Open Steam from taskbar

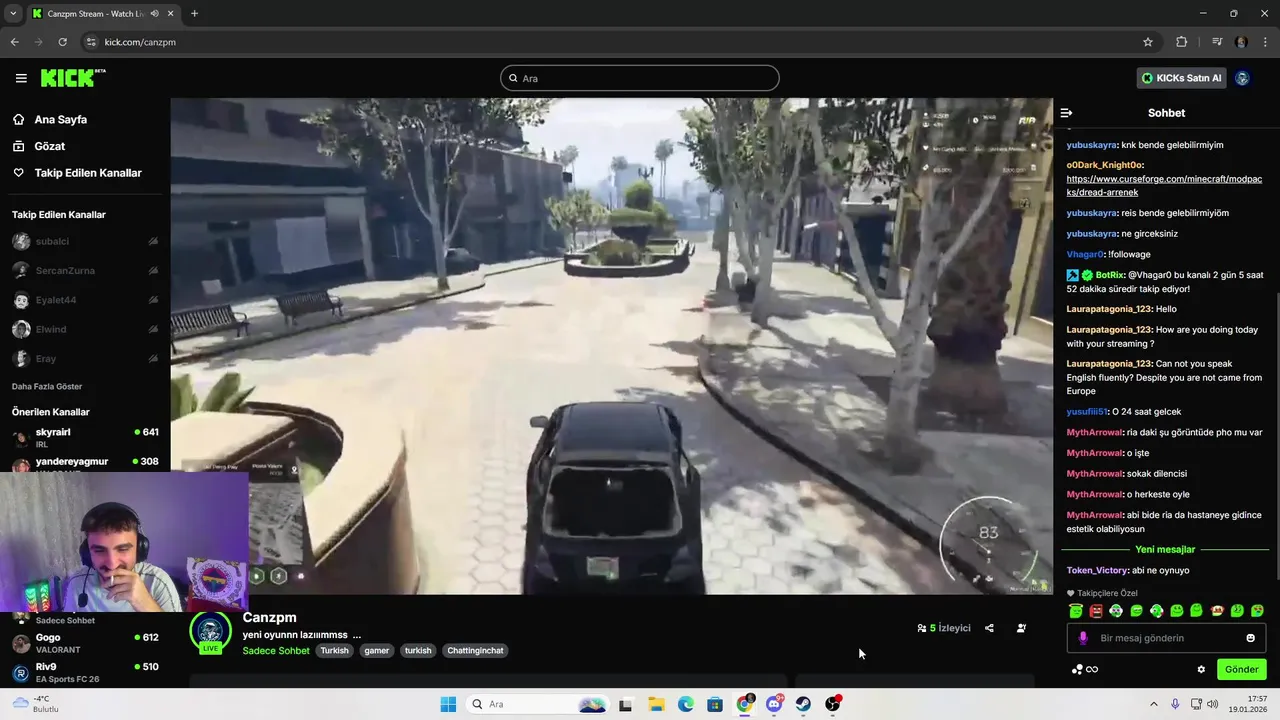(x=803, y=704)
